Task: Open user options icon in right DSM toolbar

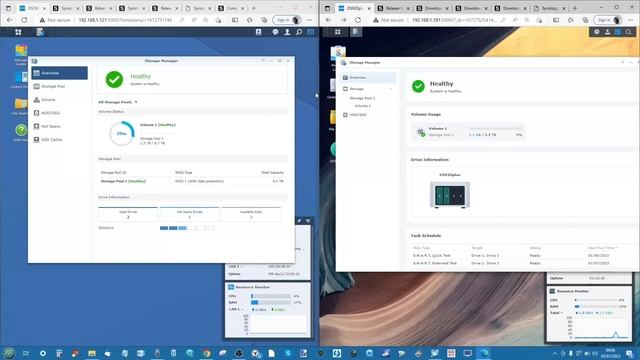Action: click(x=607, y=32)
